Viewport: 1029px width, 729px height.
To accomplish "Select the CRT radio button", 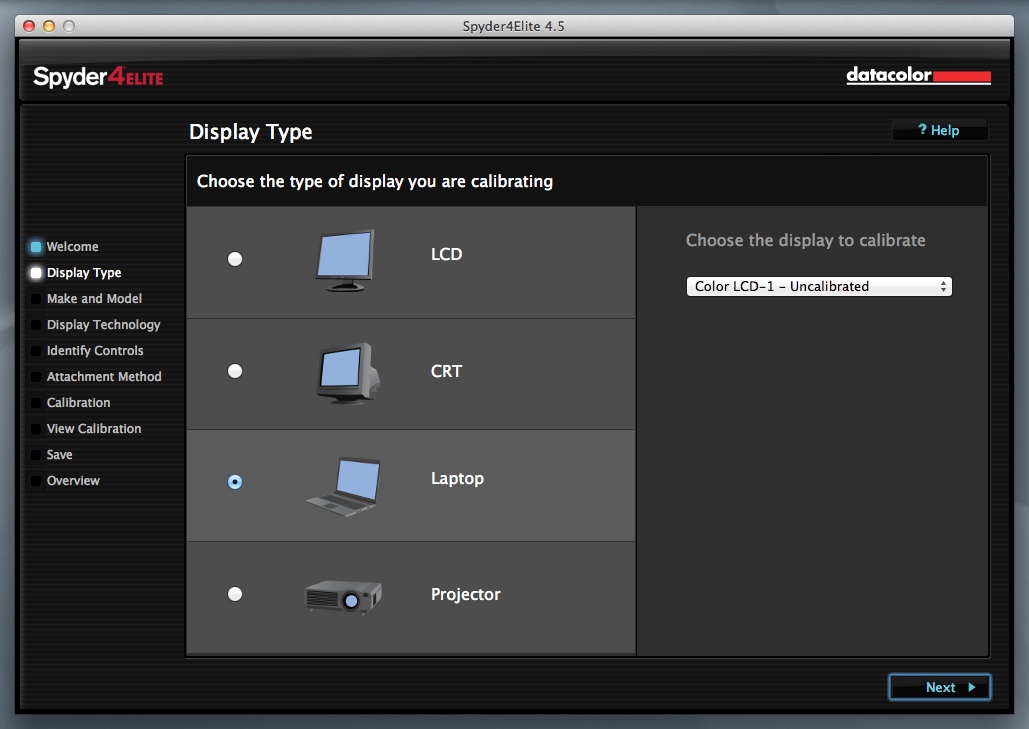I will [x=235, y=371].
